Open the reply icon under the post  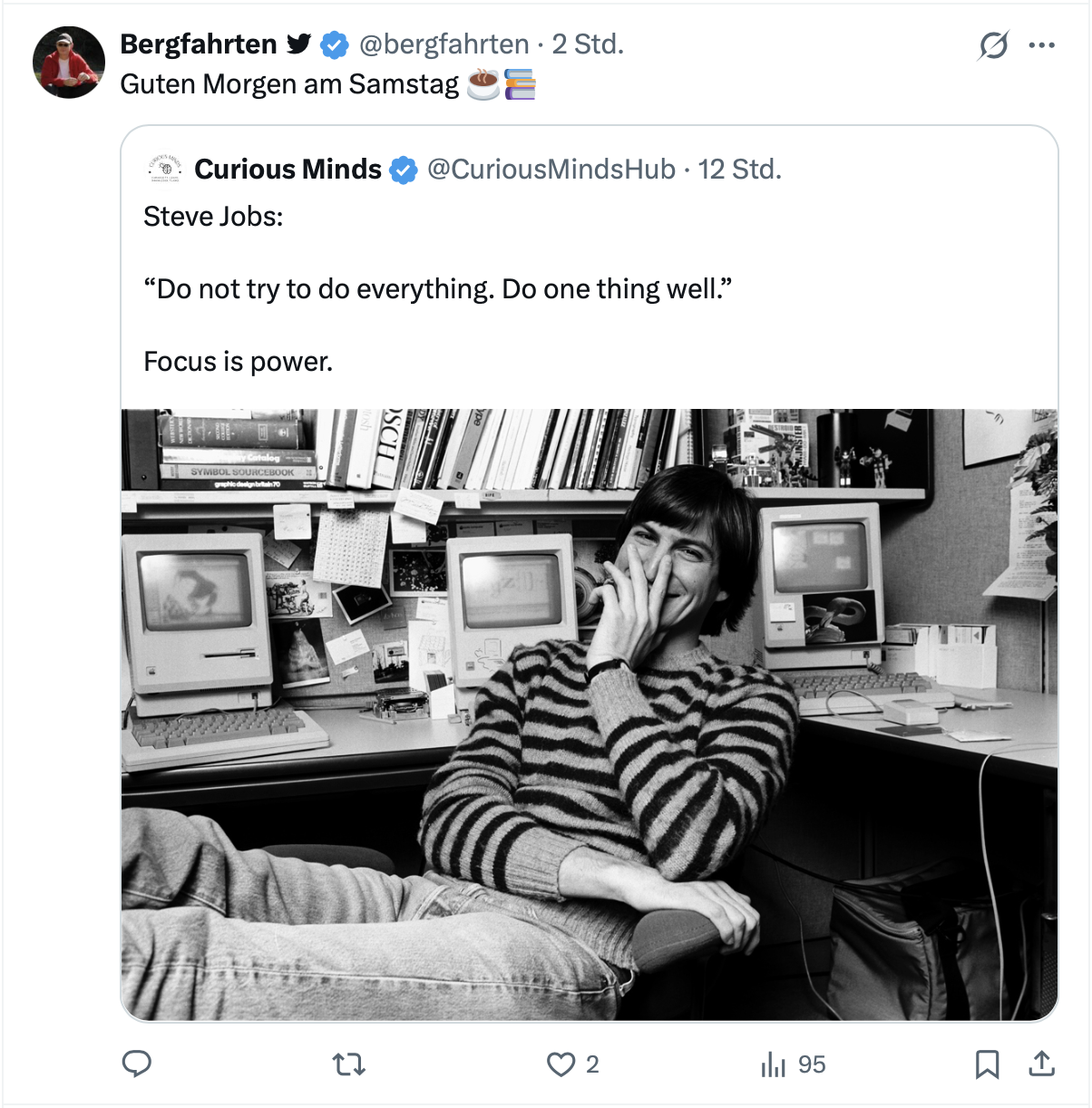[137, 1064]
